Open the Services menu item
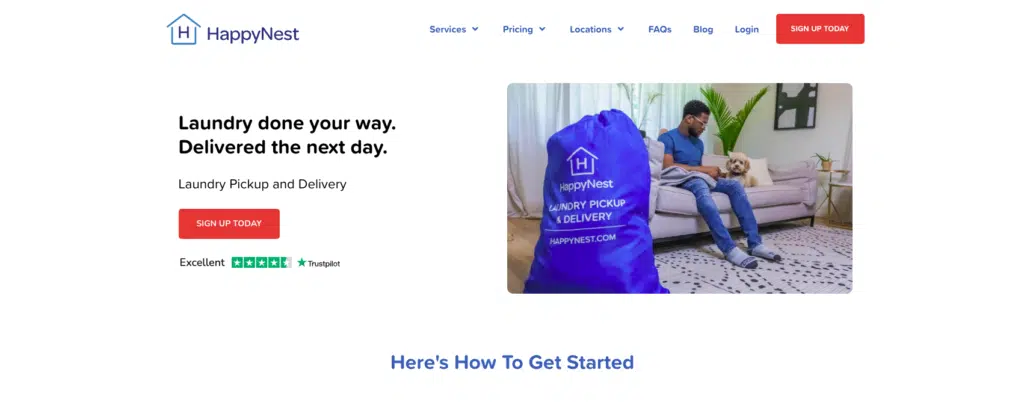Viewport: 1024px width, 402px height. tap(447, 29)
